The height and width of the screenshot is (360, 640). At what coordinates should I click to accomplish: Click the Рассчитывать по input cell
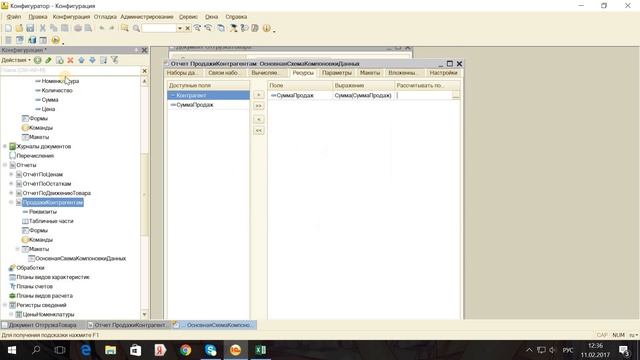[x=423, y=96]
